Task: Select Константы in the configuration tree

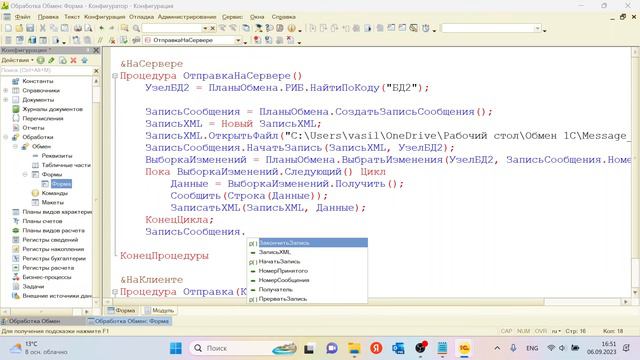Action: click(x=38, y=81)
